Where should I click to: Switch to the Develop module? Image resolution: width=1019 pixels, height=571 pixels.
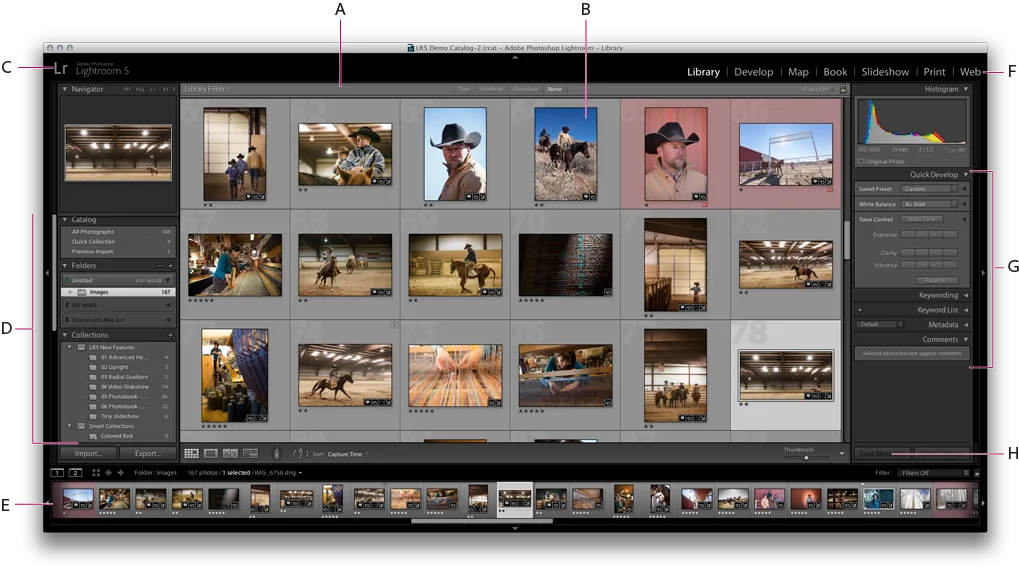tap(753, 72)
